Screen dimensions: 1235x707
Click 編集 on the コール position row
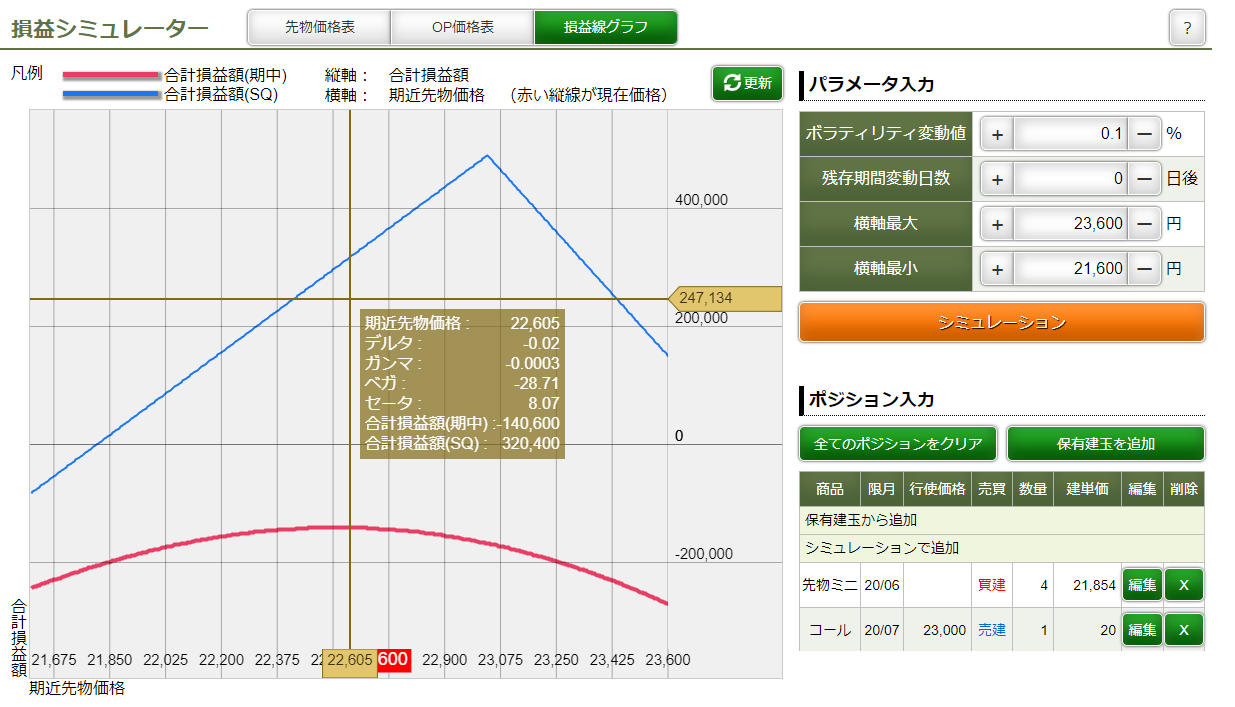pos(1141,630)
